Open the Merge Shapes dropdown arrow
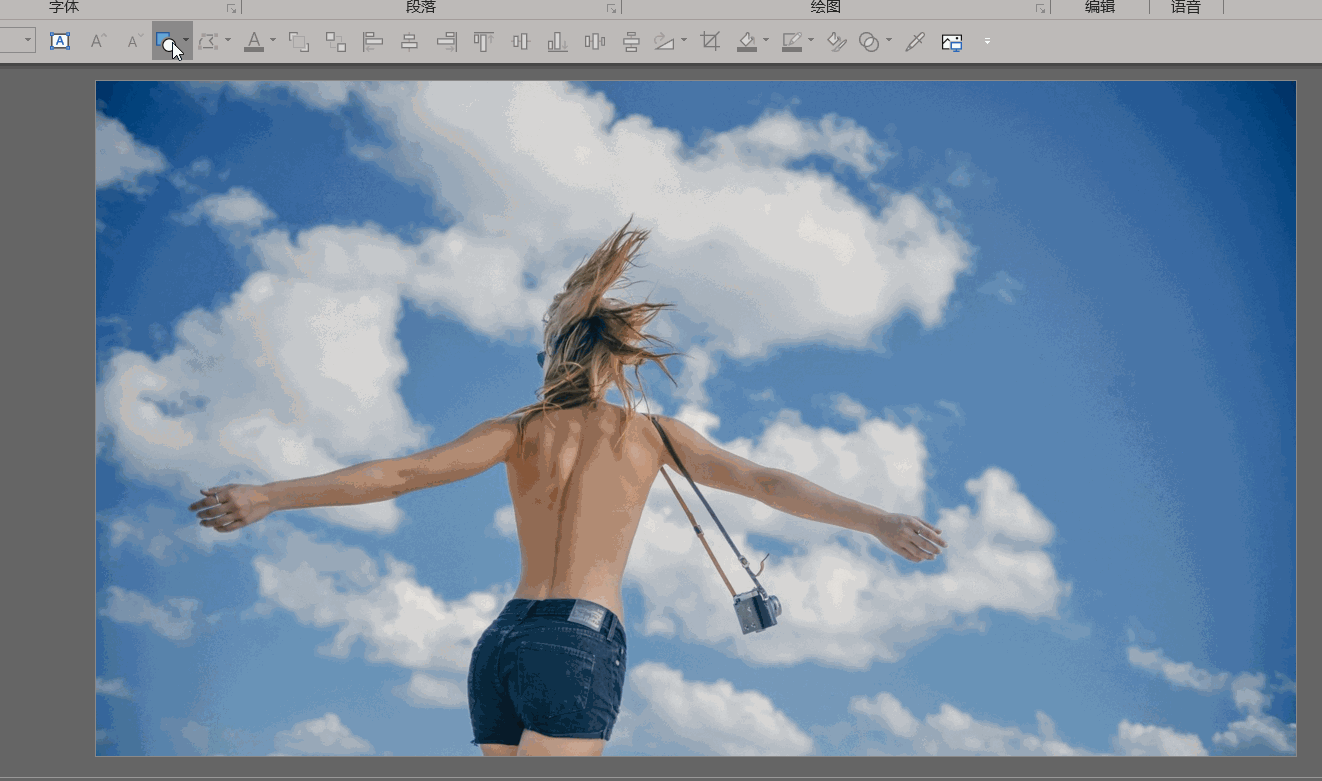Screen dimensions: 1322x781 [x=889, y=41]
